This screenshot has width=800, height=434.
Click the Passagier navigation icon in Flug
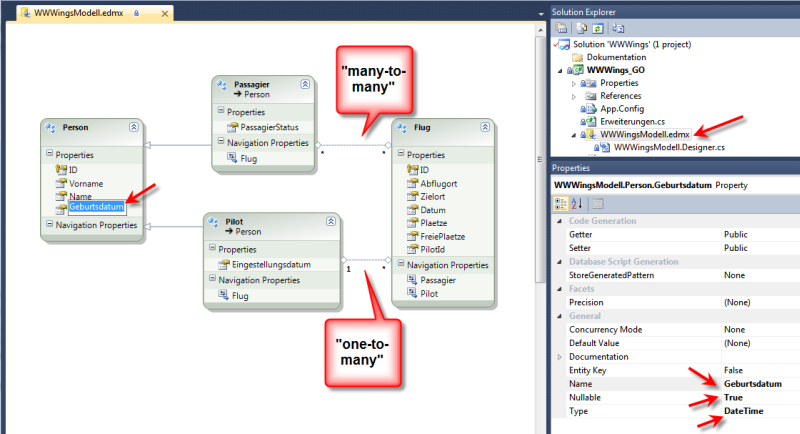point(412,279)
